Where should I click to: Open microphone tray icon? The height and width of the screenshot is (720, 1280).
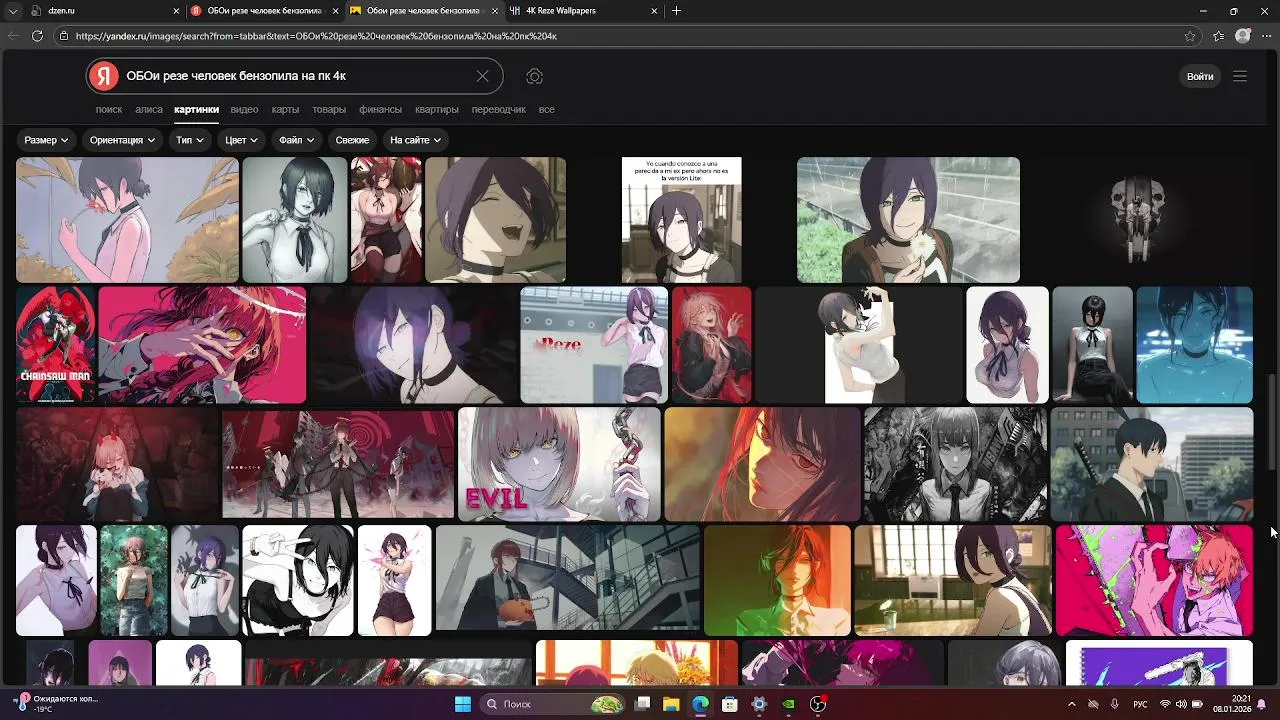(x=1115, y=704)
